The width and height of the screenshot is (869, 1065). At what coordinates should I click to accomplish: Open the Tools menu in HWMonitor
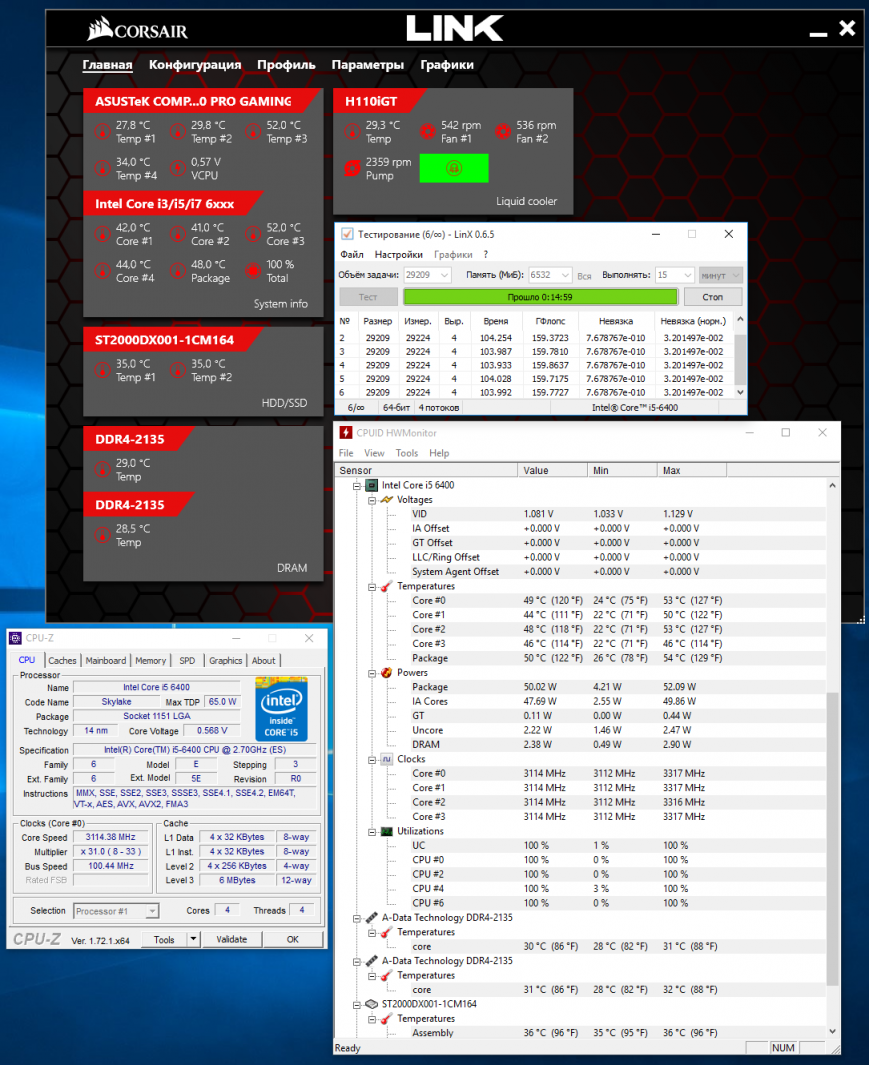[407, 453]
